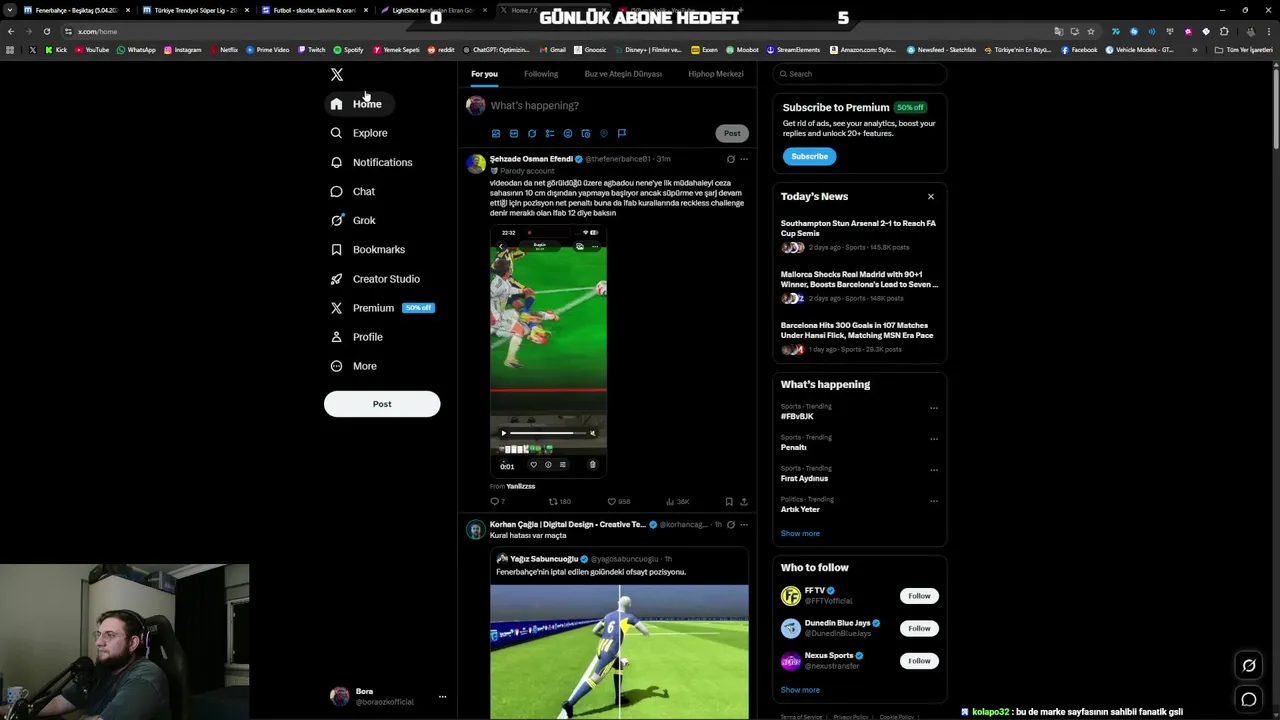
Task: Open more options for Fırat Aydınus trend
Action: pos(934,470)
